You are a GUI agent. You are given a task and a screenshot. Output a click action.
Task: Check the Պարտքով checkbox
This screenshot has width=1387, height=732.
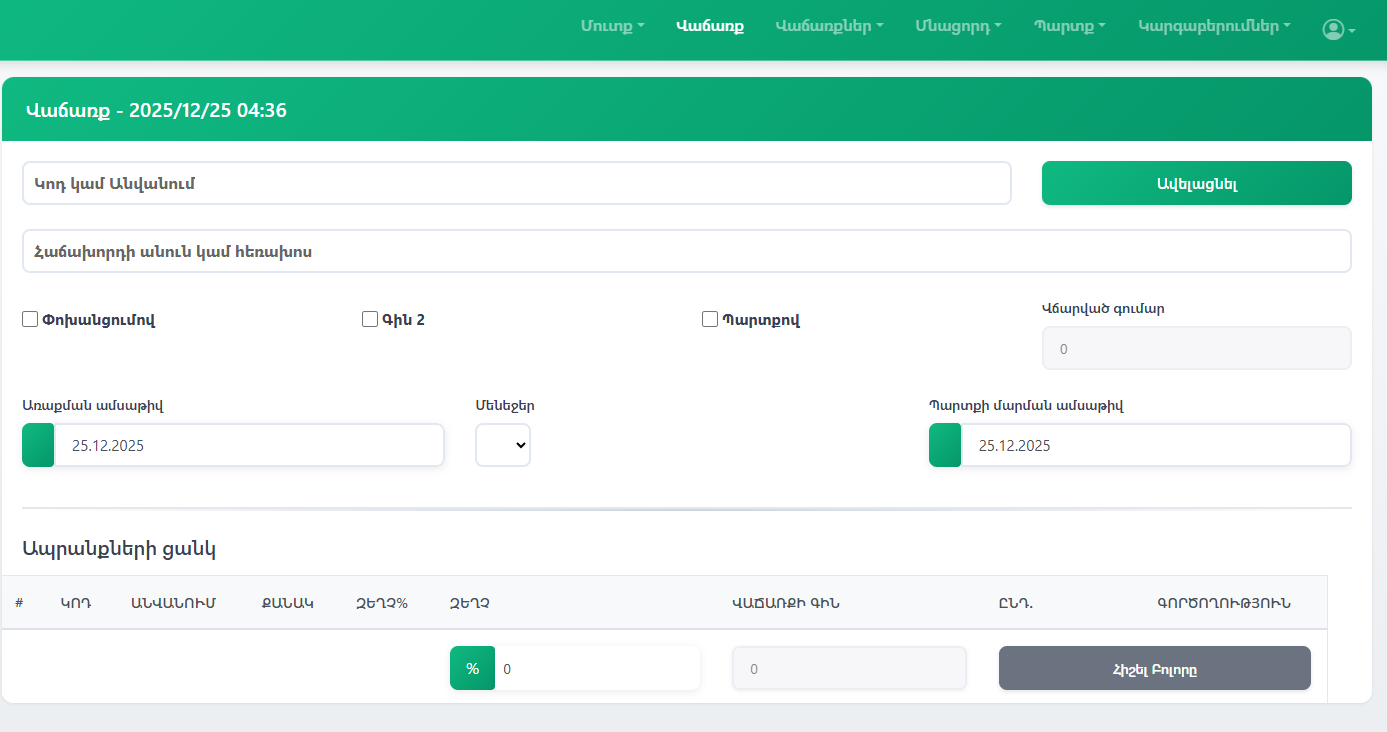(710, 320)
